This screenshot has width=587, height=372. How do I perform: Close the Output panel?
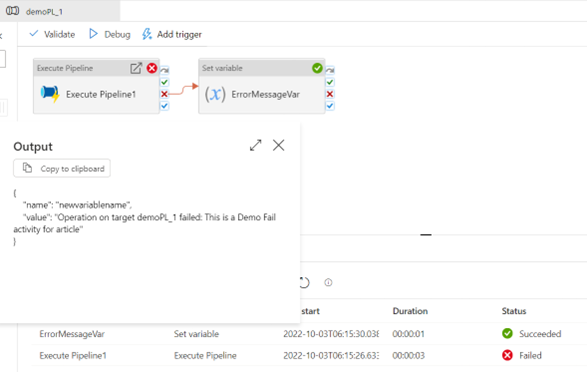coord(279,145)
